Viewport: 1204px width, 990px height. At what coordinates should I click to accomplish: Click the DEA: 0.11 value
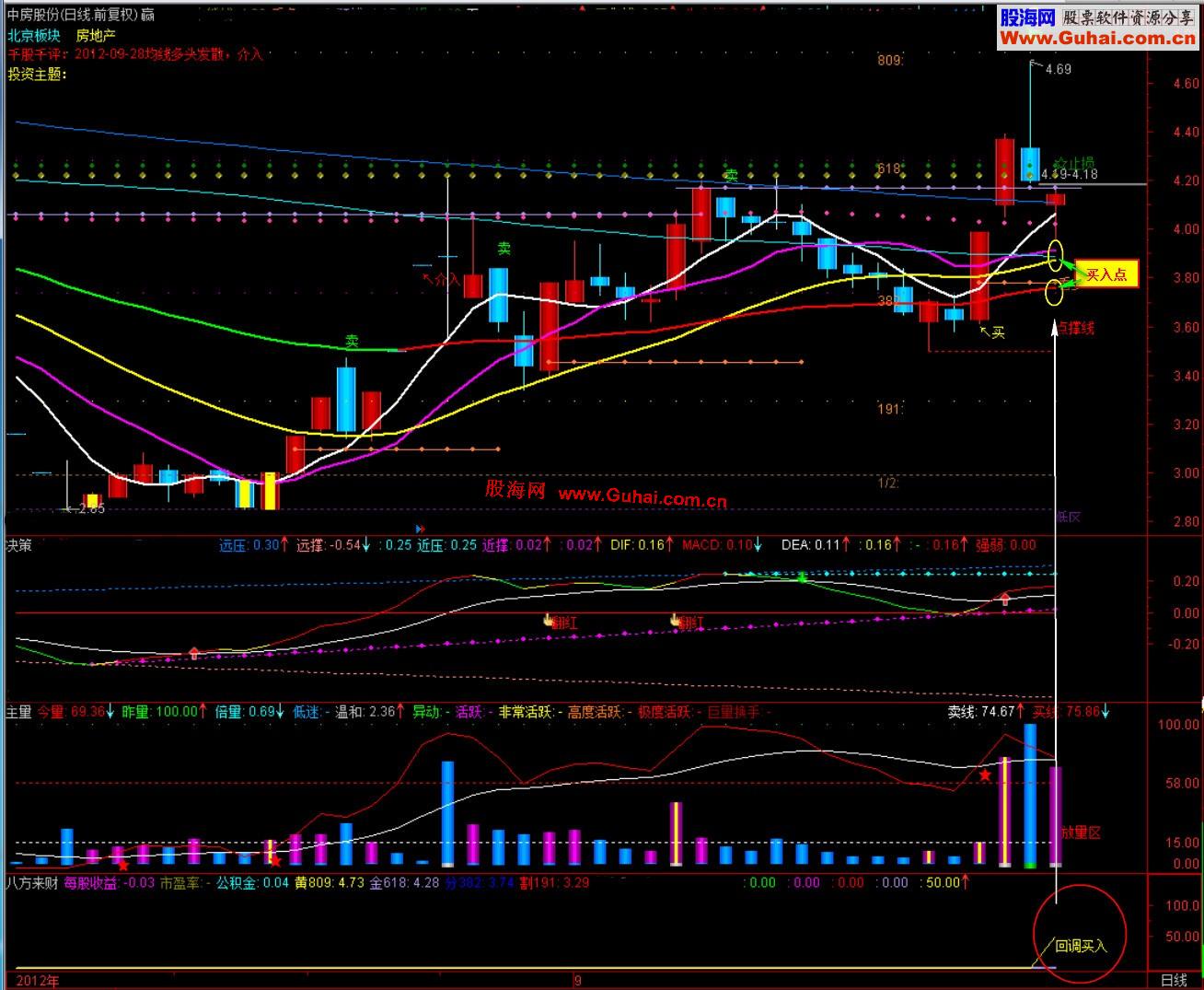pyautogui.click(x=810, y=544)
